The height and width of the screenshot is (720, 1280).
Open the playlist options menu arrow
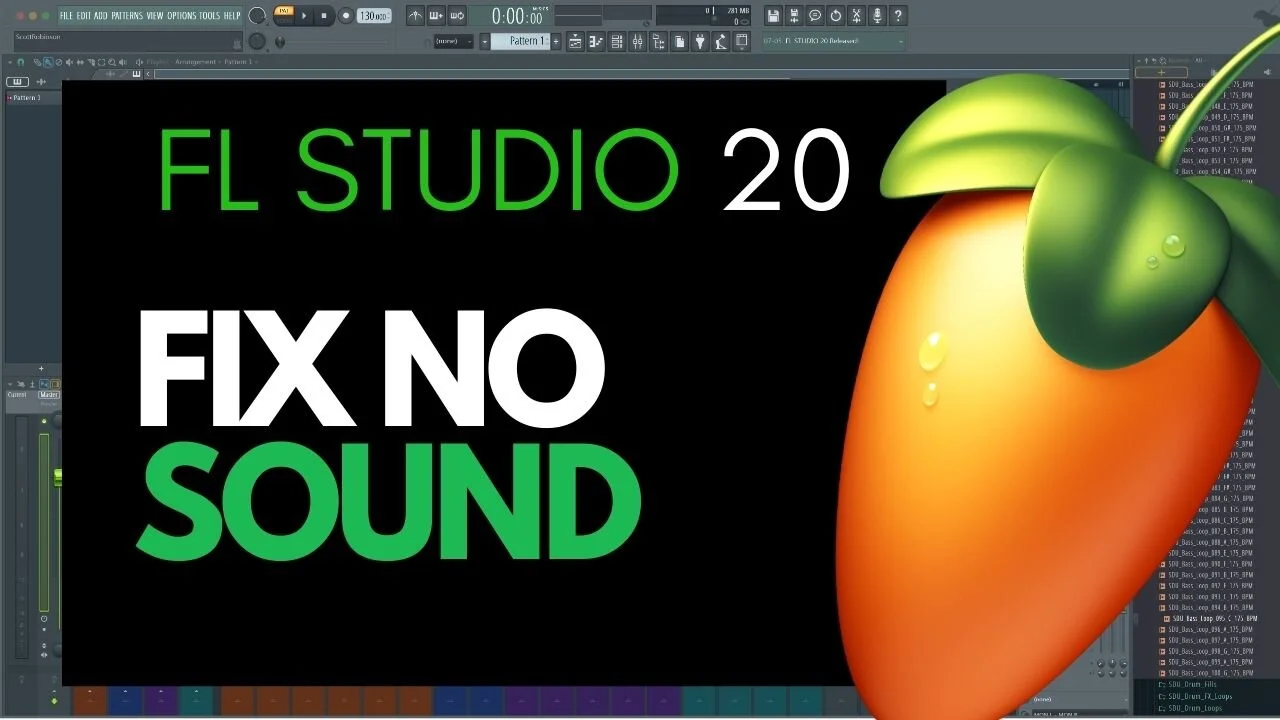pyautogui.click(x=10, y=62)
